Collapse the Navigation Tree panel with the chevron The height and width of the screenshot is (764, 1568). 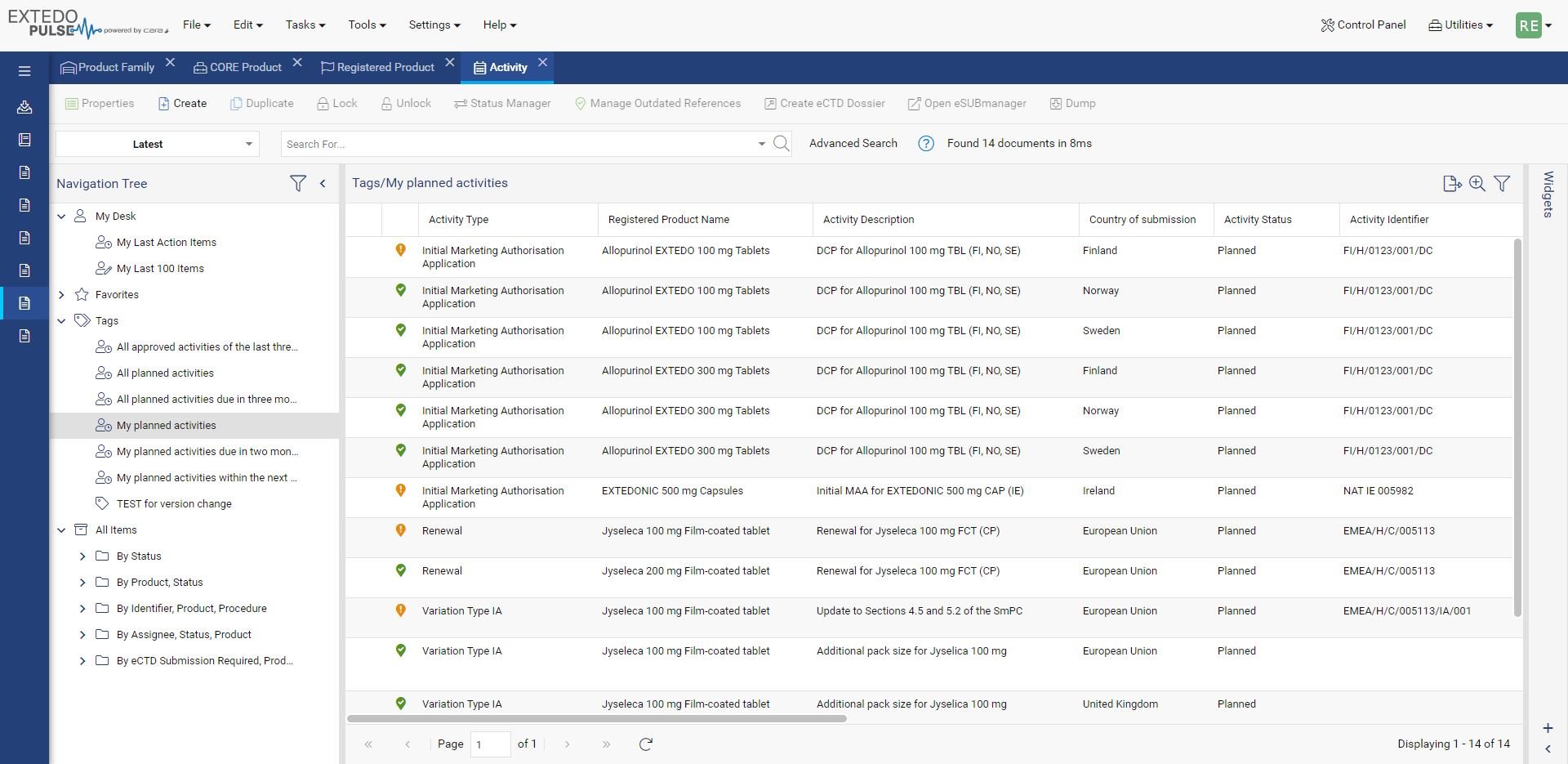coord(323,183)
